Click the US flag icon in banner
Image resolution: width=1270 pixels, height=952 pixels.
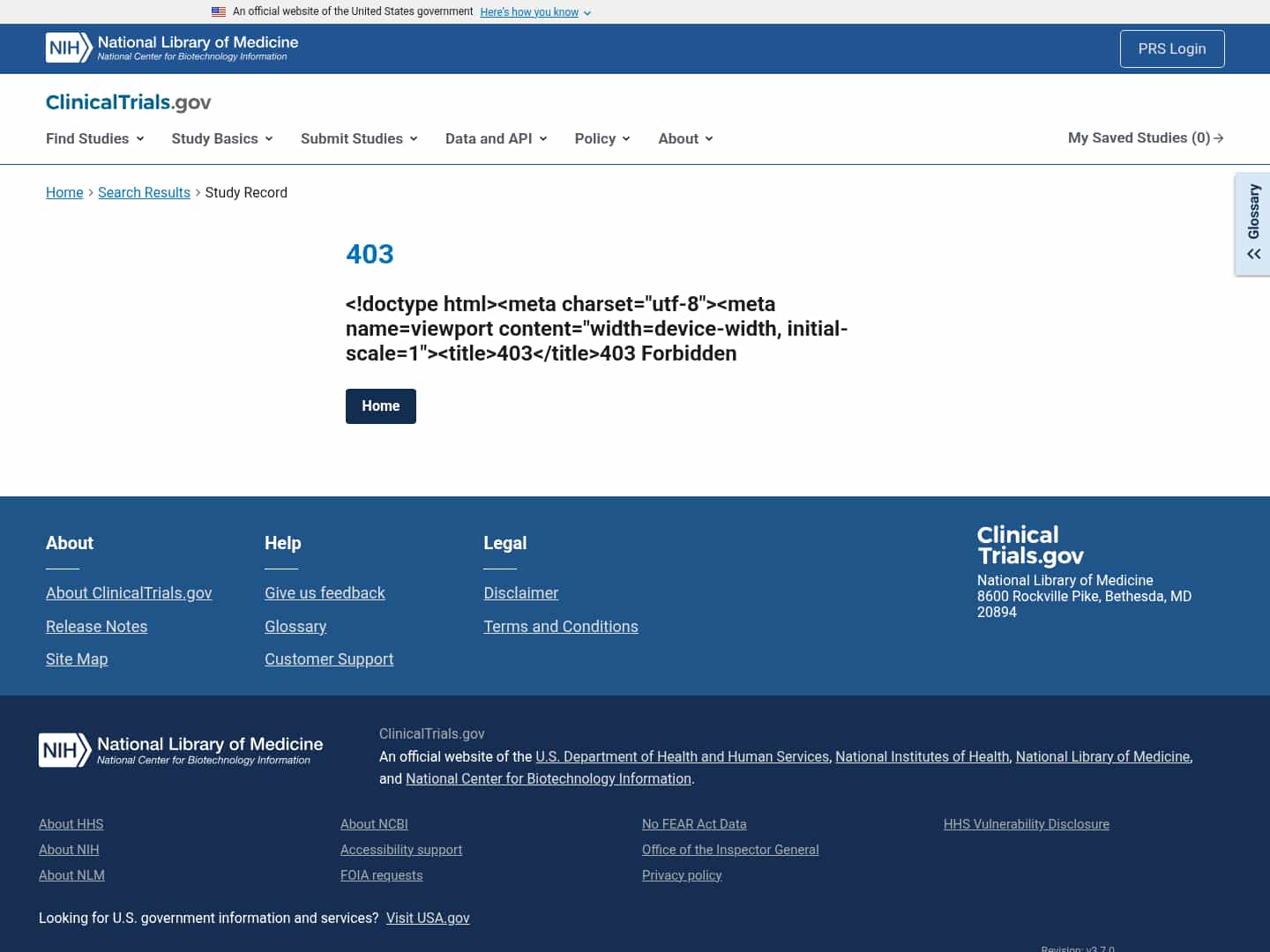coord(219,11)
